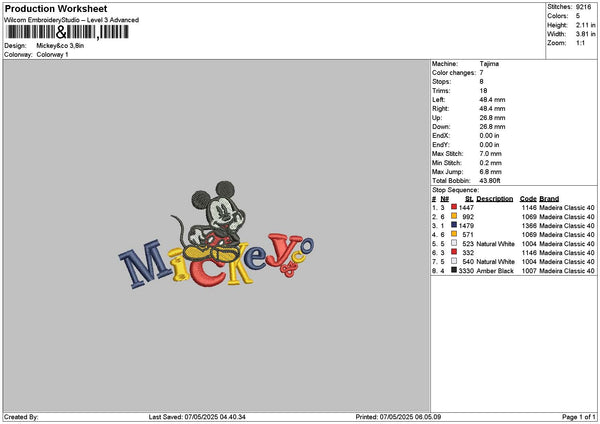Select the yellow swatch beside stitch count 571

(x=454, y=234)
